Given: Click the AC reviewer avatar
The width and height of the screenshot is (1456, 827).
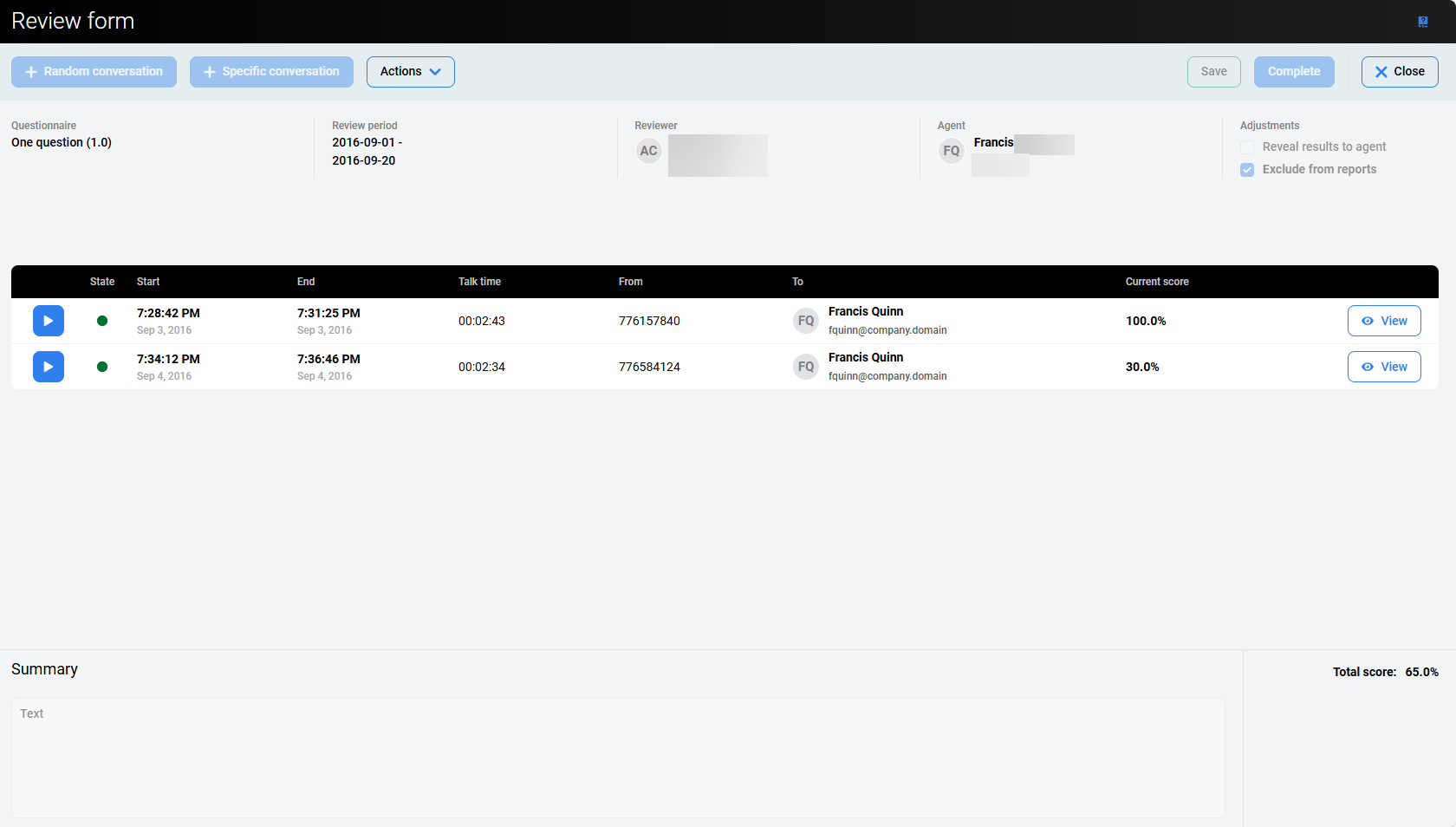Looking at the screenshot, I should 648,151.
